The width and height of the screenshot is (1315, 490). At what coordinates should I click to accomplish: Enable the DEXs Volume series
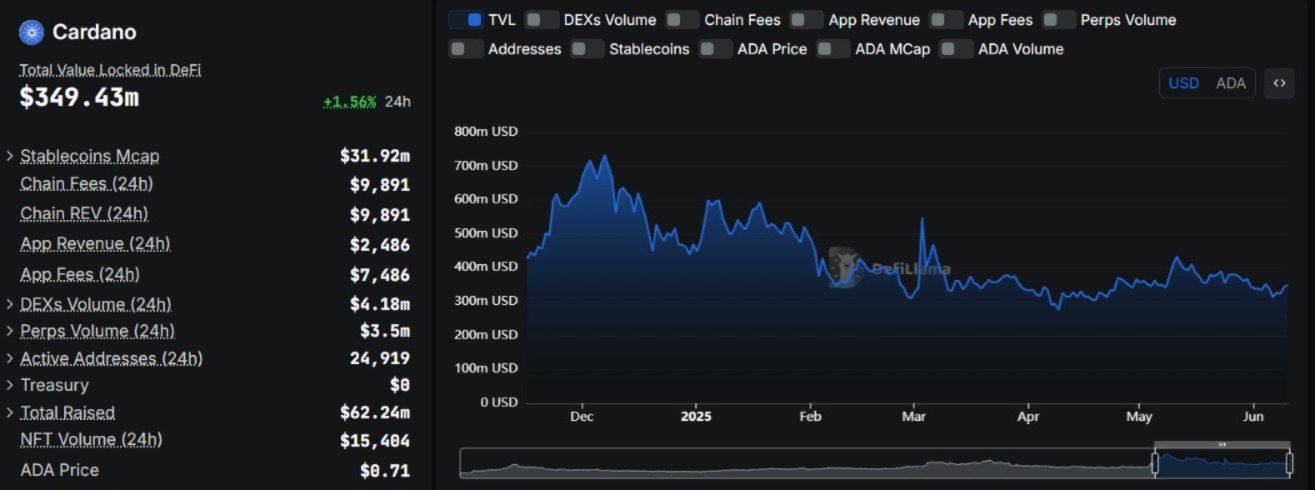pyautogui.click(x=542, y=20)
